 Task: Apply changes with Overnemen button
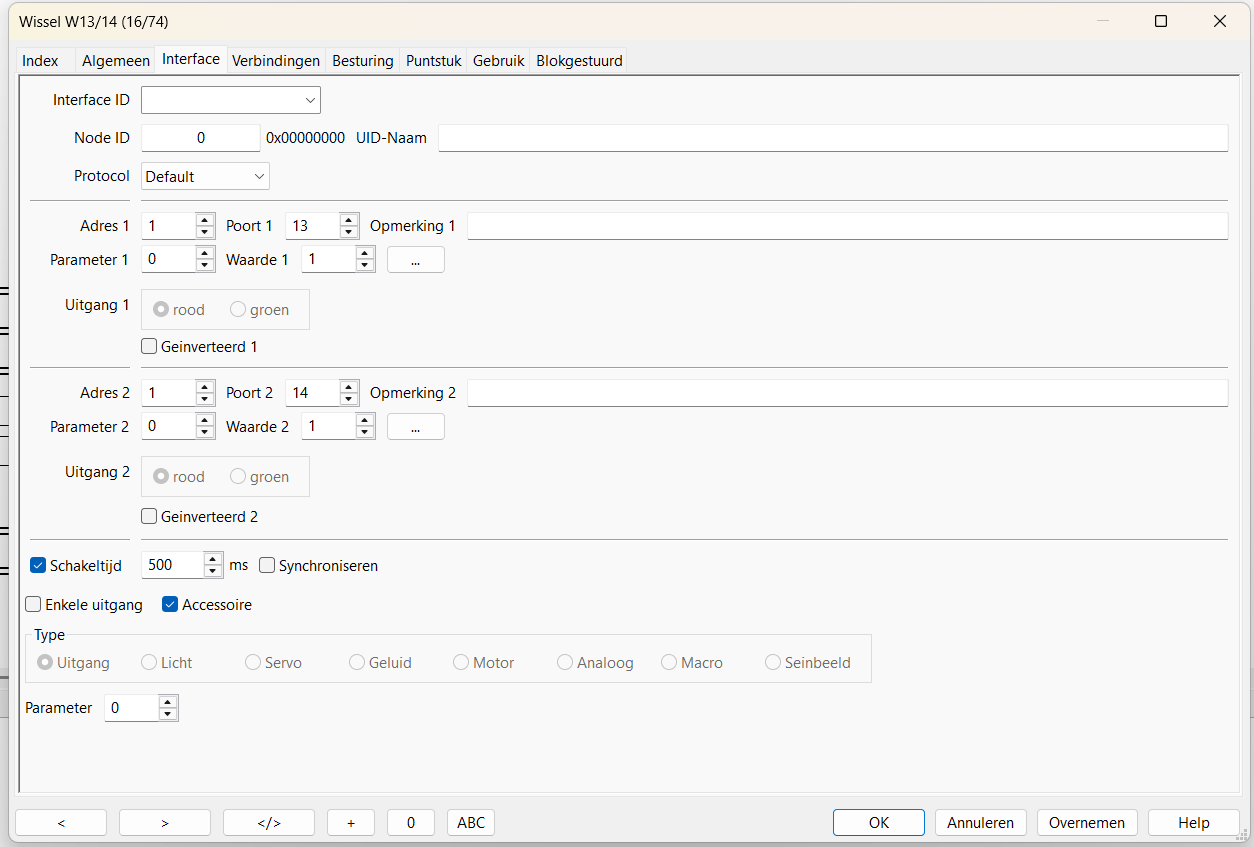(x=1087, y=823)
